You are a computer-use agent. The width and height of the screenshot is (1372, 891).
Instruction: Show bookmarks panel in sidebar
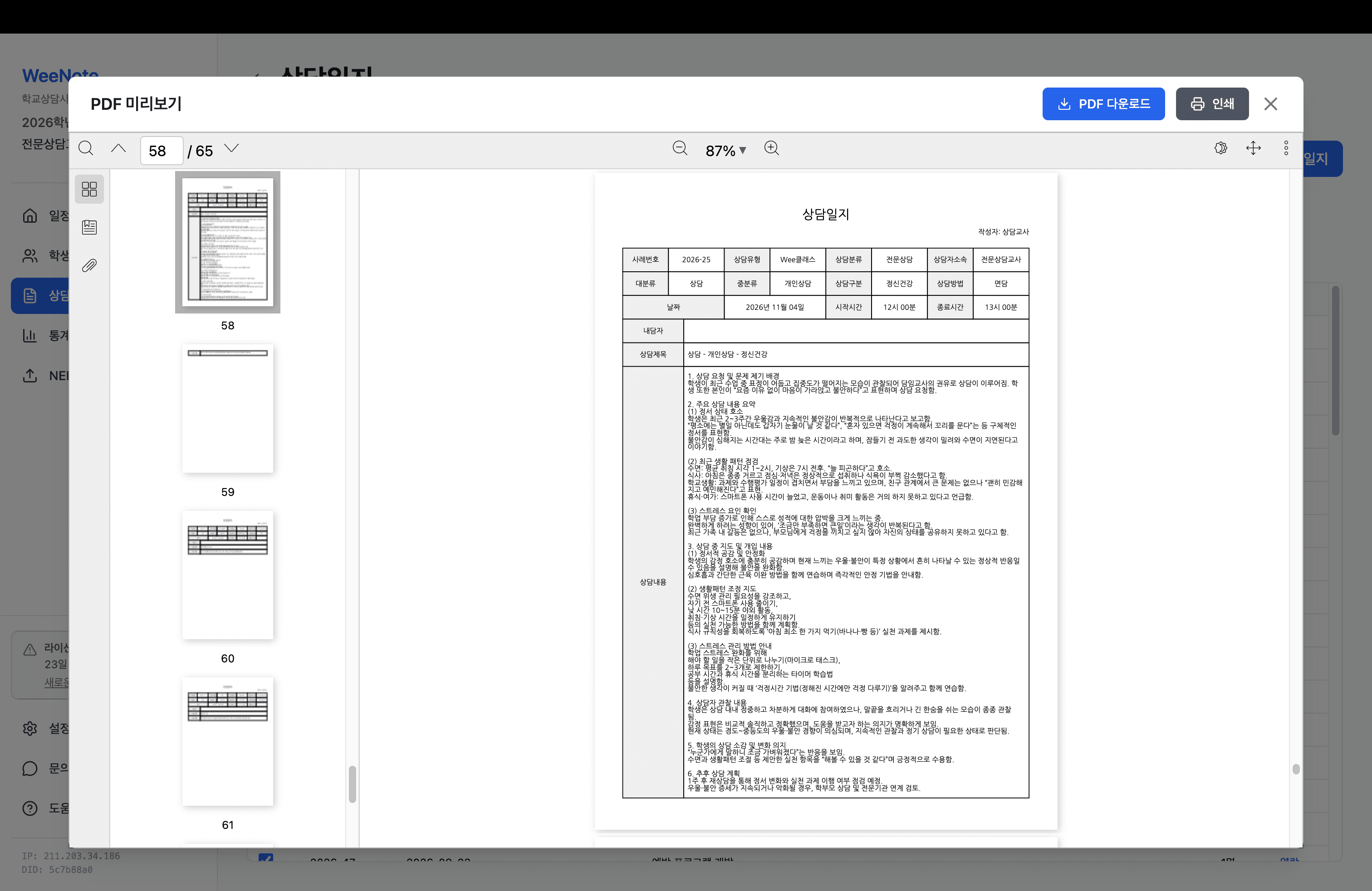coord(89,227)
